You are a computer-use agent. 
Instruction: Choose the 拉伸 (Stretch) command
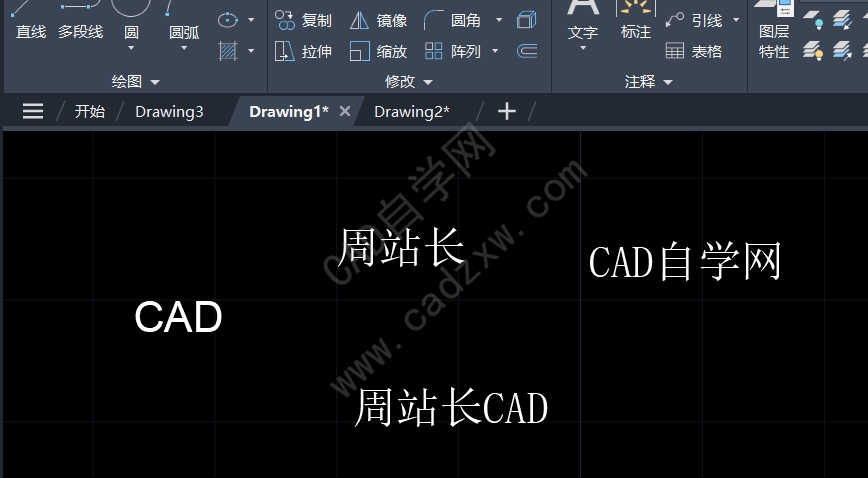pyautogui.click(x=303, y=52)
